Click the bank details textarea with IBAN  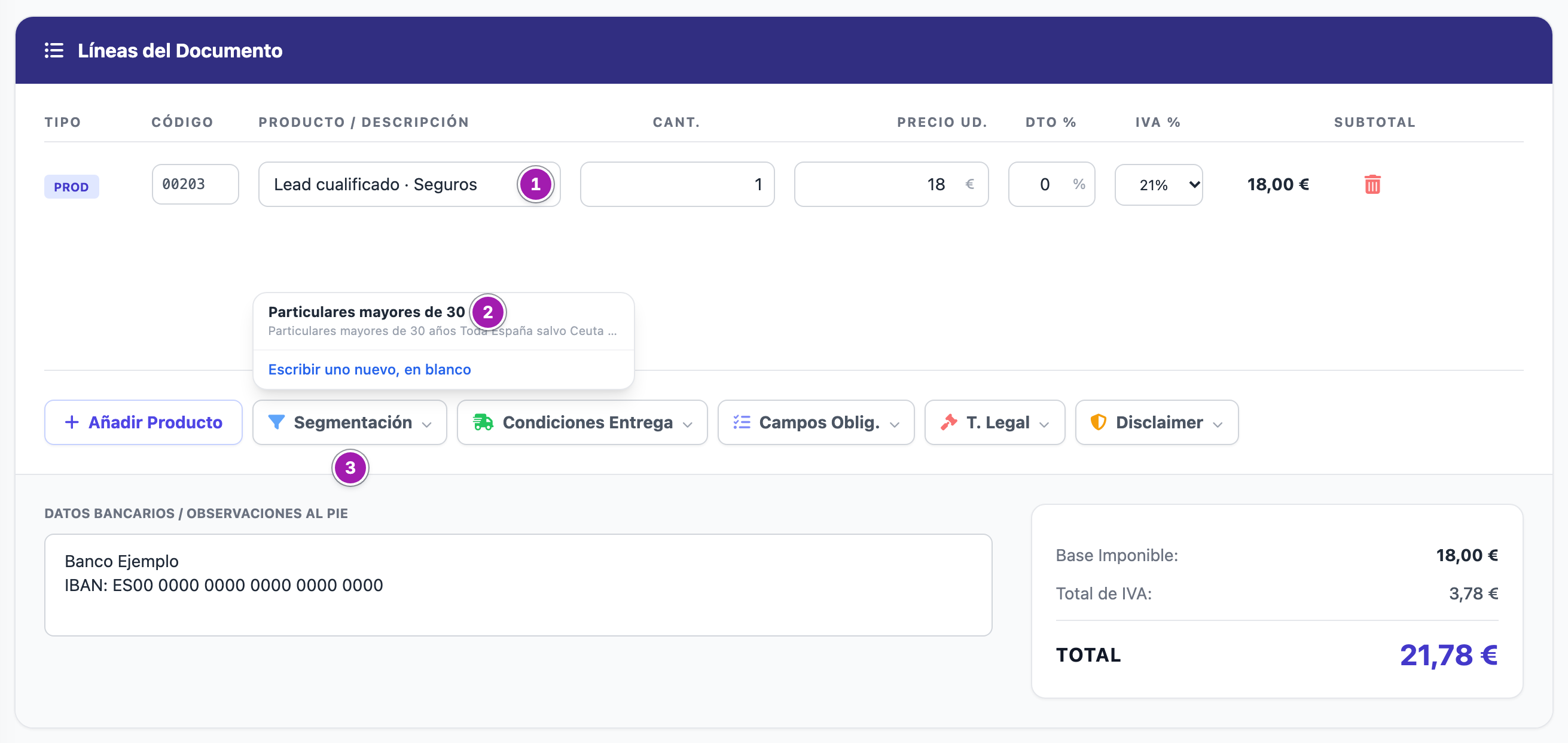[518, 584]
